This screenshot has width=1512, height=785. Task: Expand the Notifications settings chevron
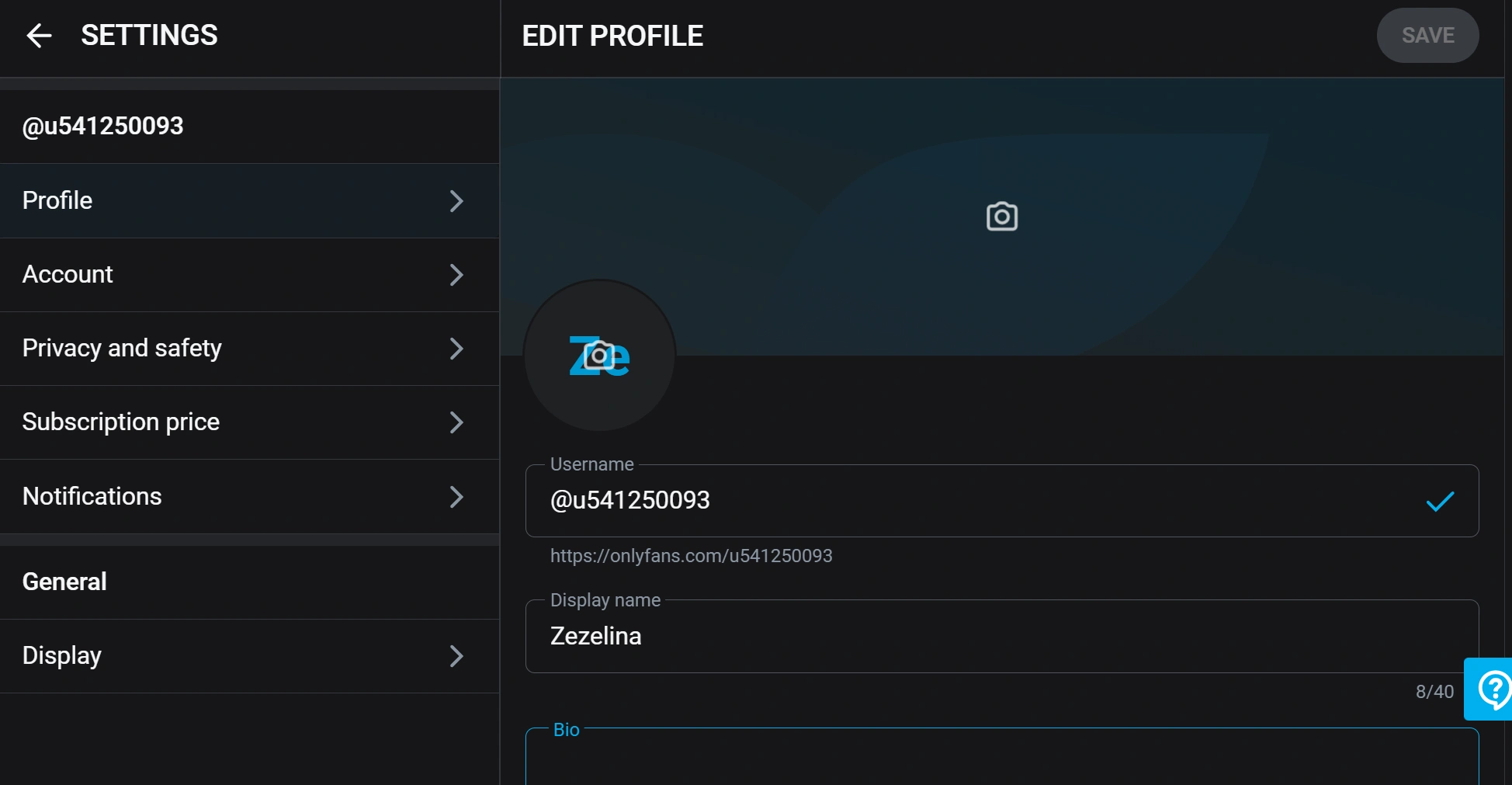[456, 497]
